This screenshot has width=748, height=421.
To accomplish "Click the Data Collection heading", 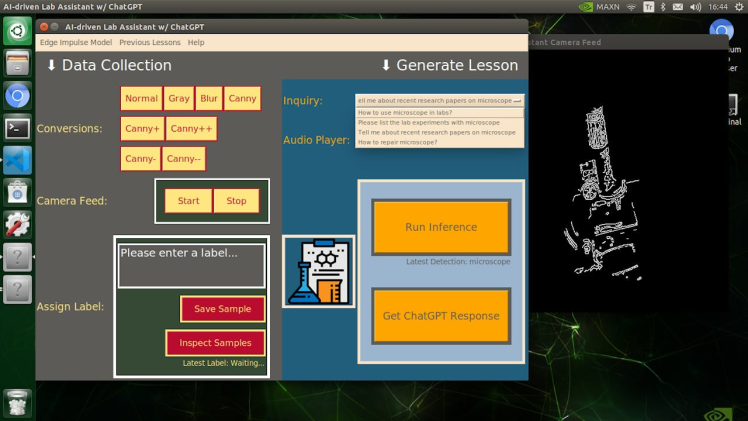I will [109, 65].
